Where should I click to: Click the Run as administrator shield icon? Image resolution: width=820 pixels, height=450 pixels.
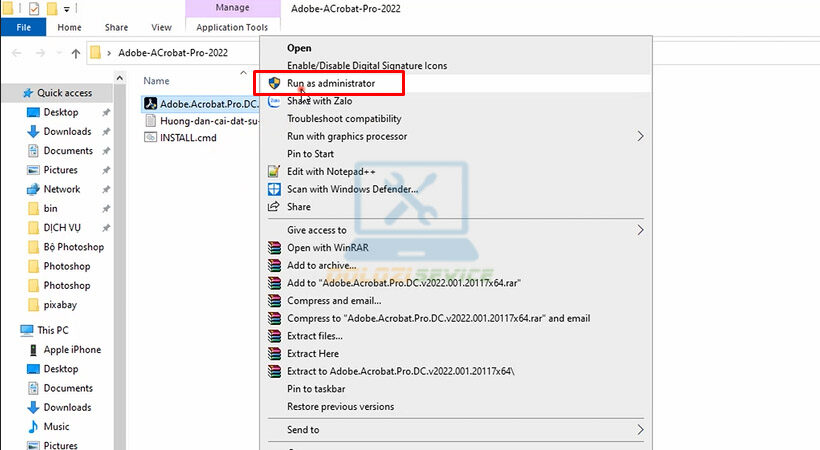tap(274, 83)
